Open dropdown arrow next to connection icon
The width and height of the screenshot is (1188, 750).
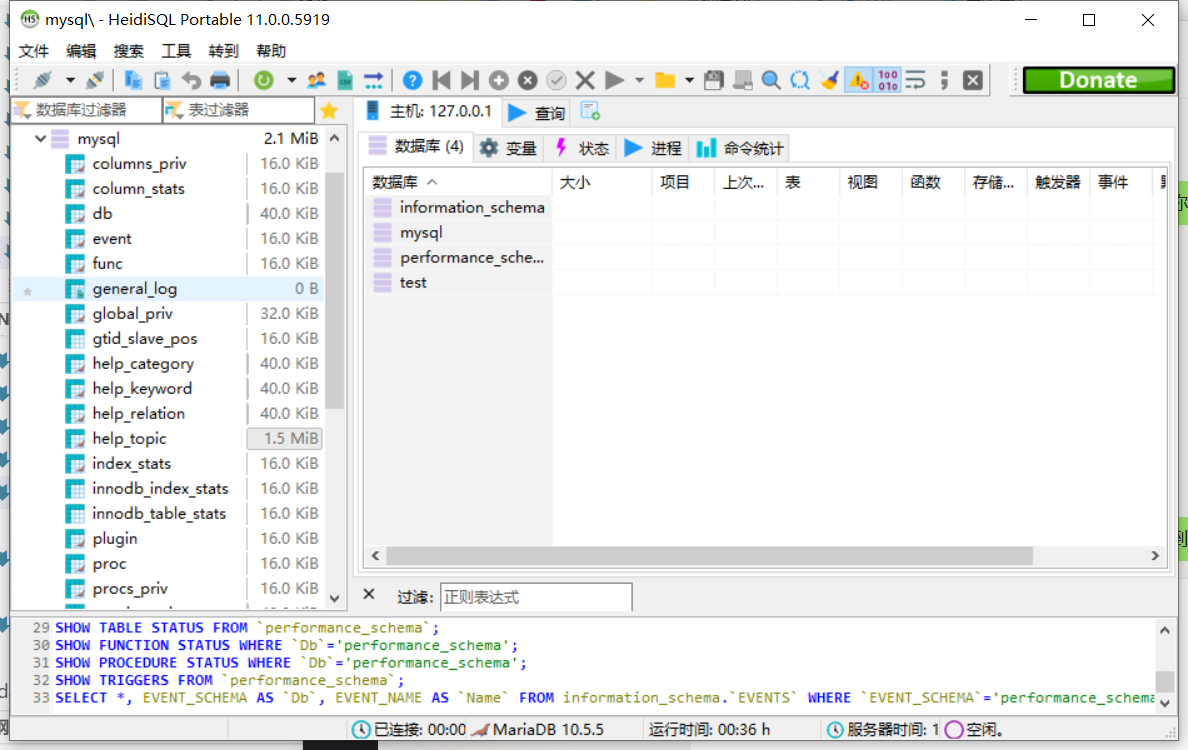pyautogui.click(x=70, y=80)
